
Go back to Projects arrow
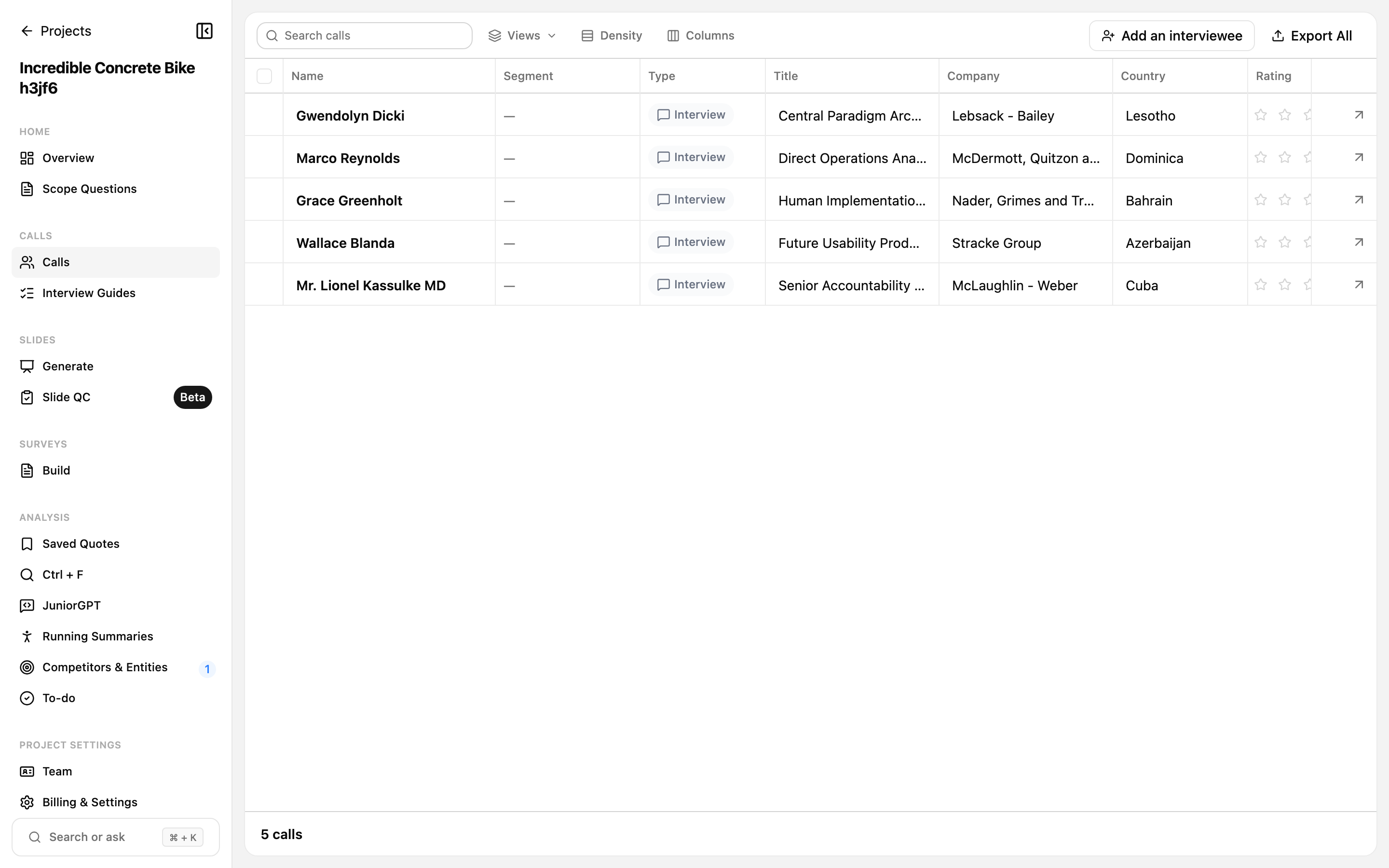pos(27,31)
